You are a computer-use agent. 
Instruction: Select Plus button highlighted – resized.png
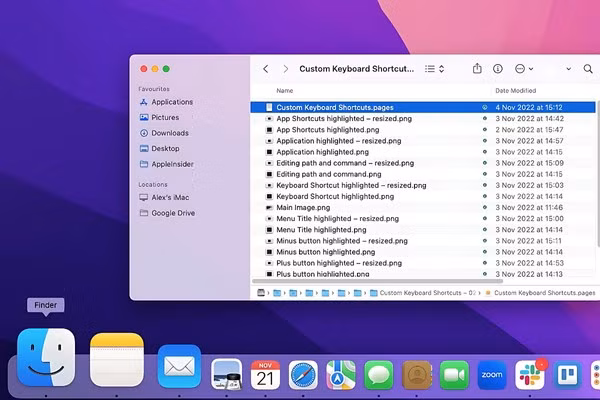[x=423, y=263]
